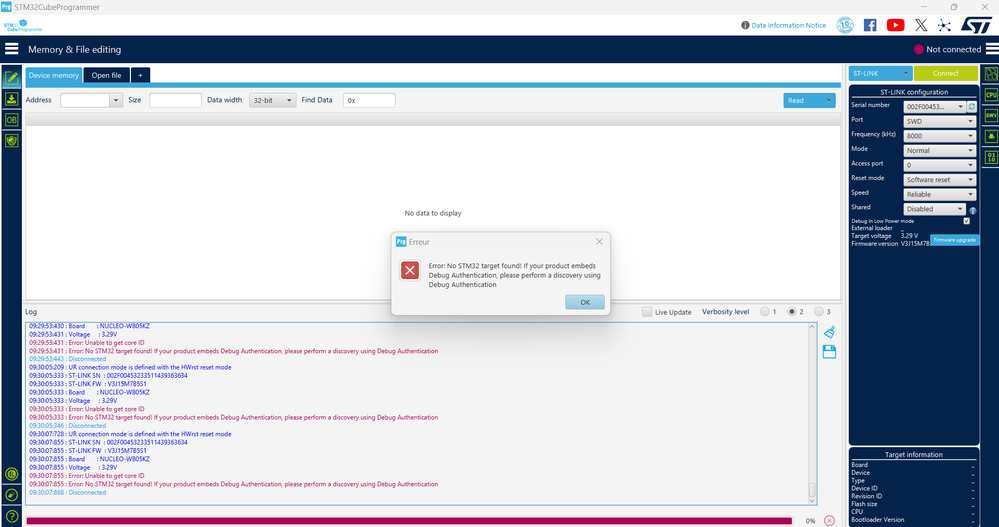The image size is (999, 527).
Task: Open the Address dropdown
Action: point(116,100)
